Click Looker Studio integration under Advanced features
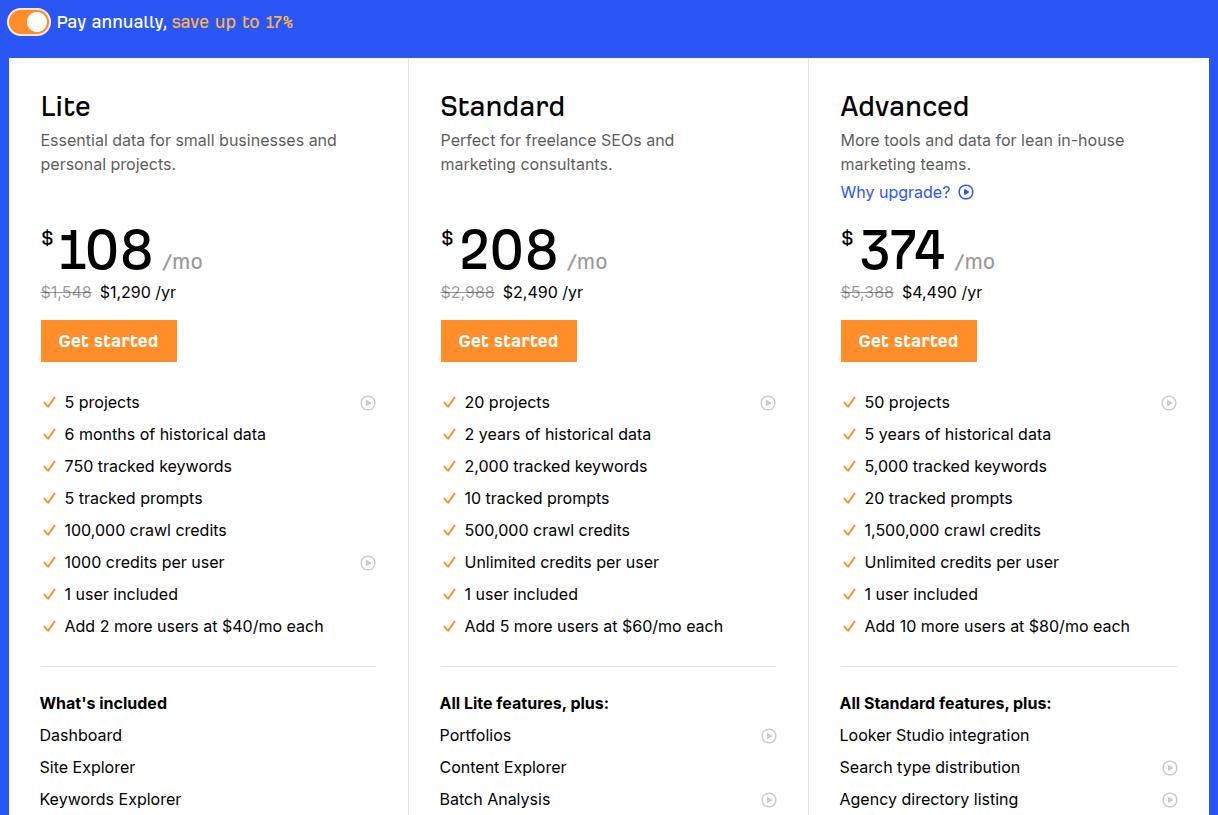 pos(934,735)
